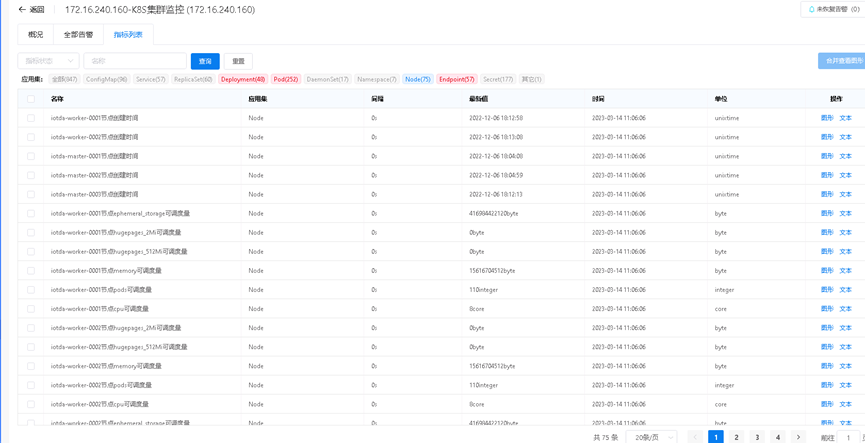Open 图形 for iotda-worker-0001 hugepages_2Mi可调度量 row
The height and width of the screenshot is (443, 865).
coord(827,233)
